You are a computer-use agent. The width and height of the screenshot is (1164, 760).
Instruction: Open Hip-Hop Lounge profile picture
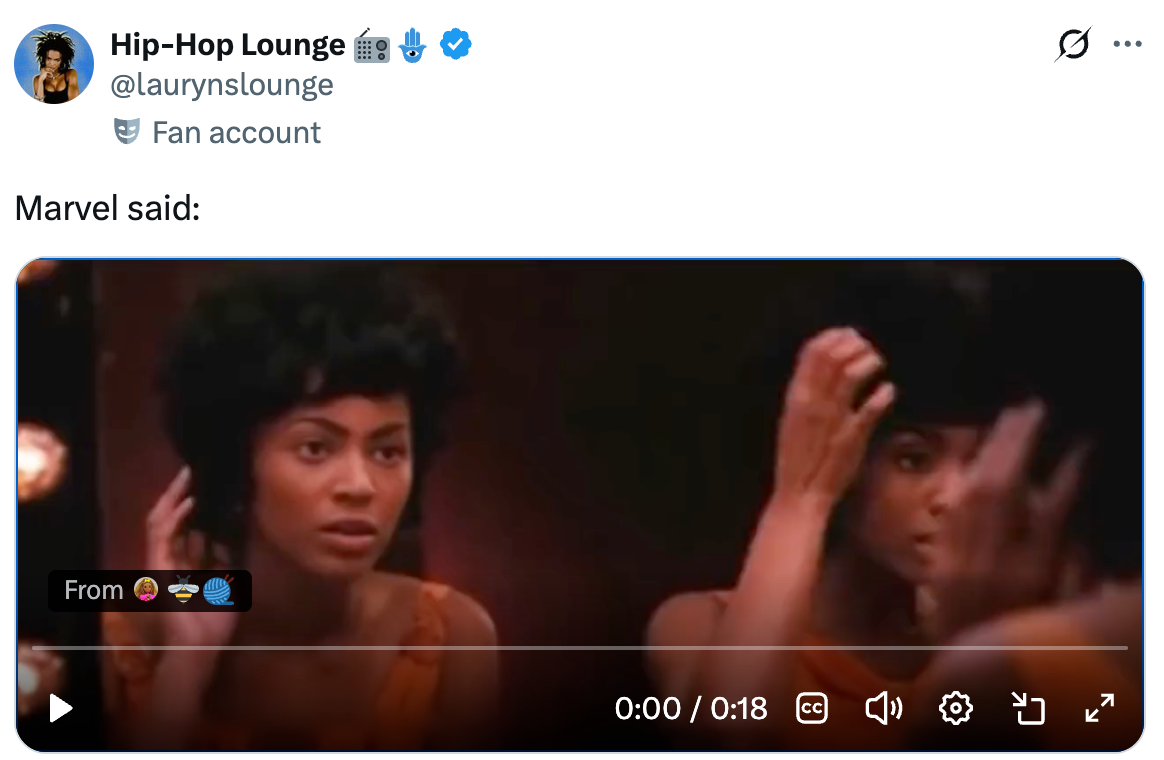coord(54,64)
